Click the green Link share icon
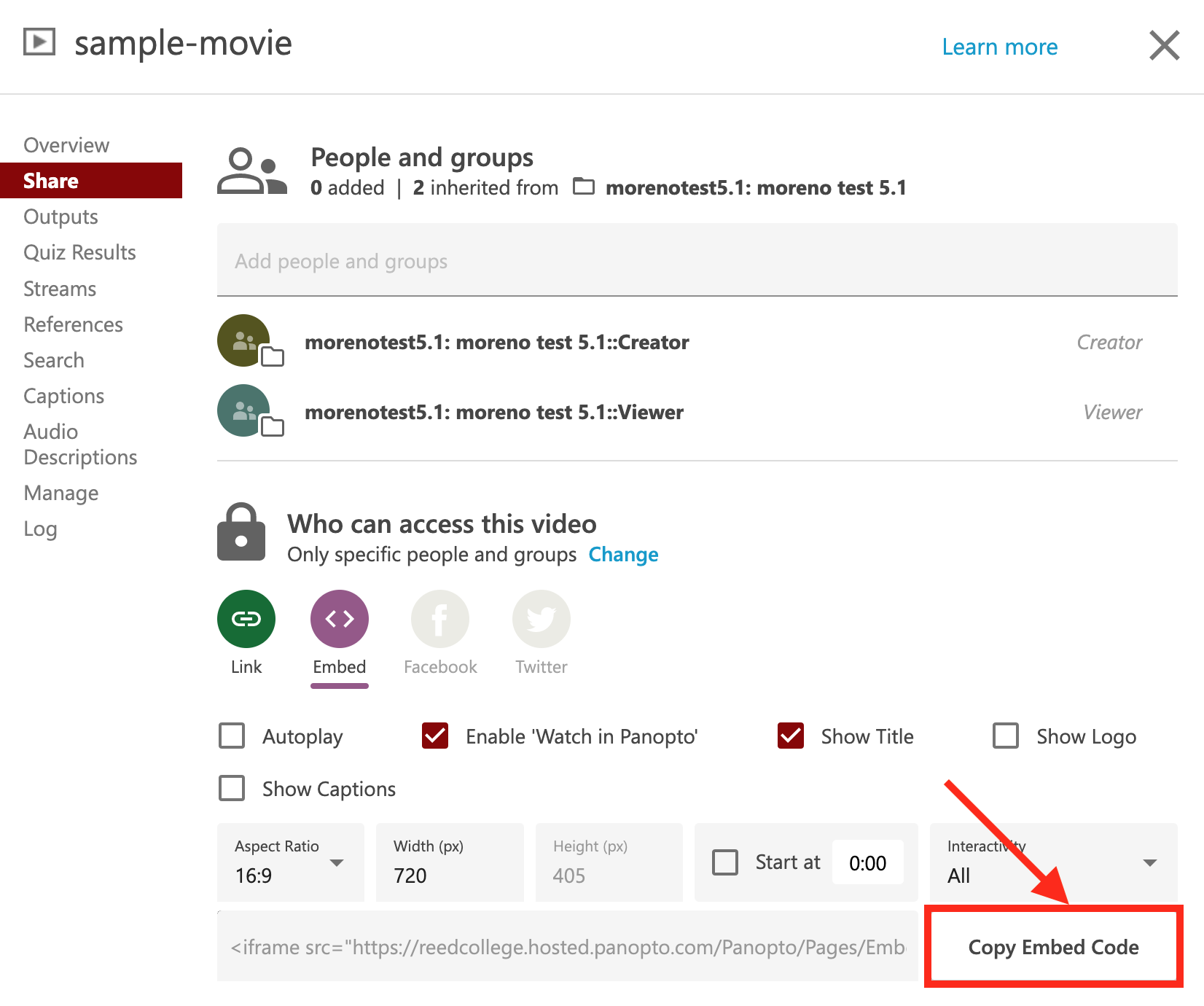The width and height of the screenshot is (1204, 1006). pos(246,619)
